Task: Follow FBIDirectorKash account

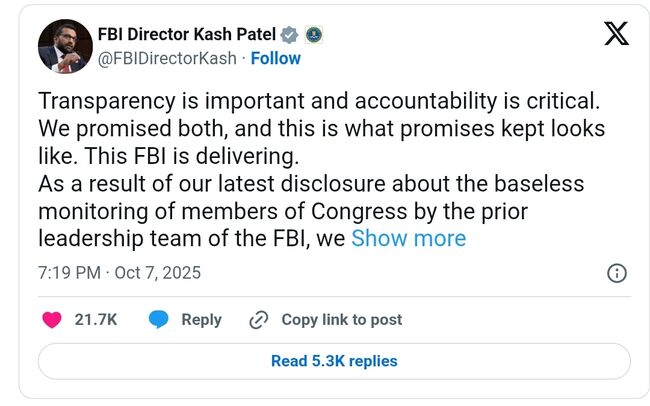Action: pos(275,58)
